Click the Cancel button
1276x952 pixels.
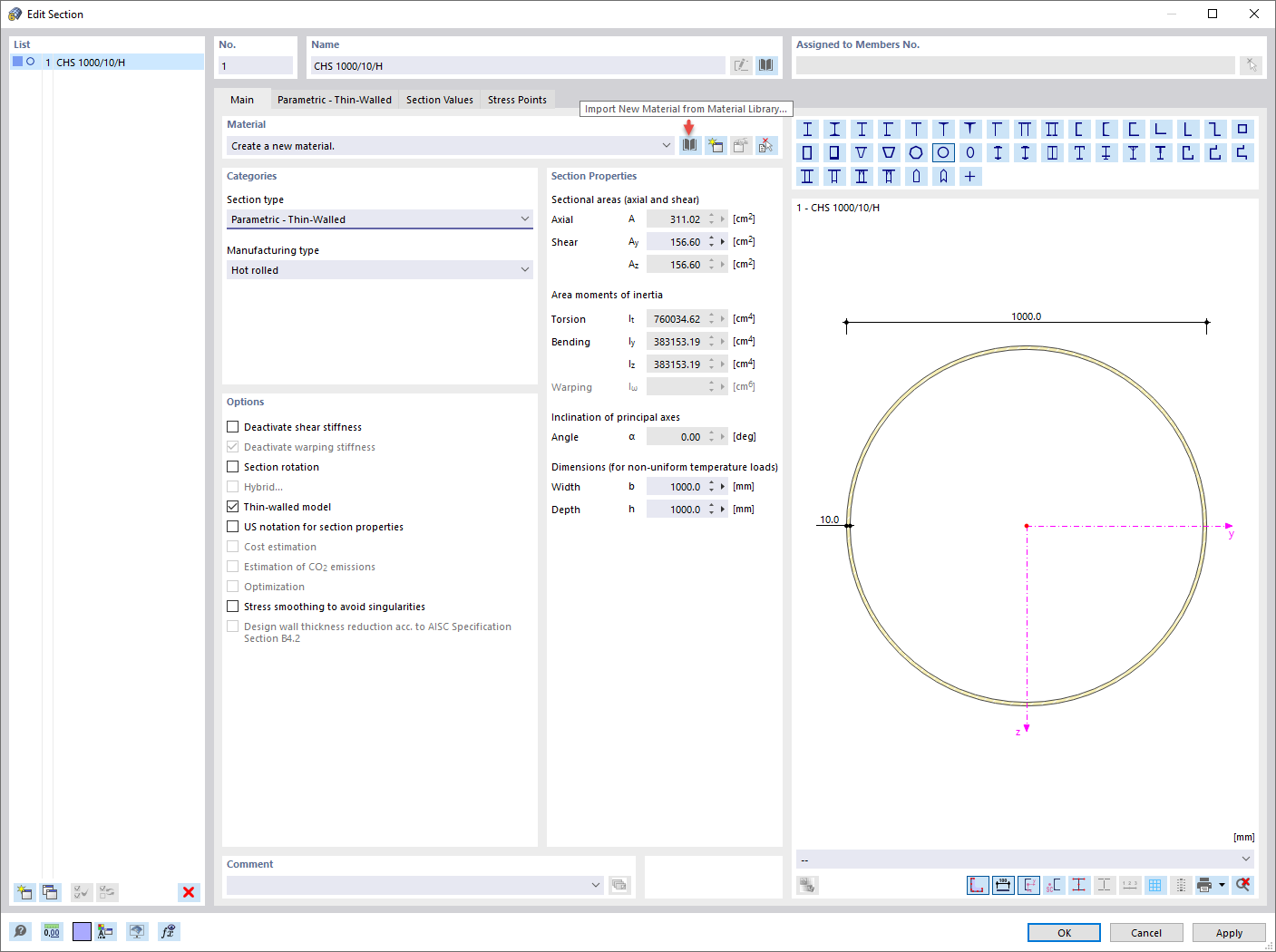[x=1145, y=933]
